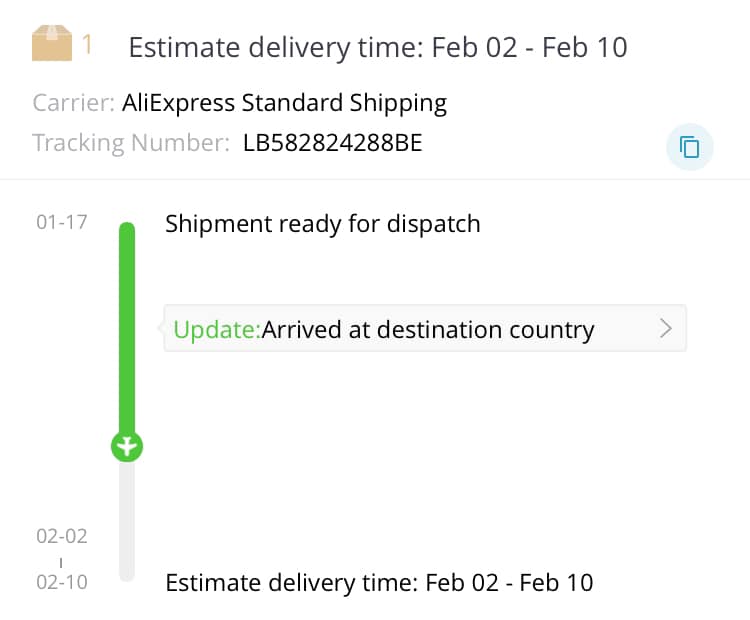The image size is (750, 620).
Task: Select the 02-02 timeline date
Action: [x=62, y=536]
